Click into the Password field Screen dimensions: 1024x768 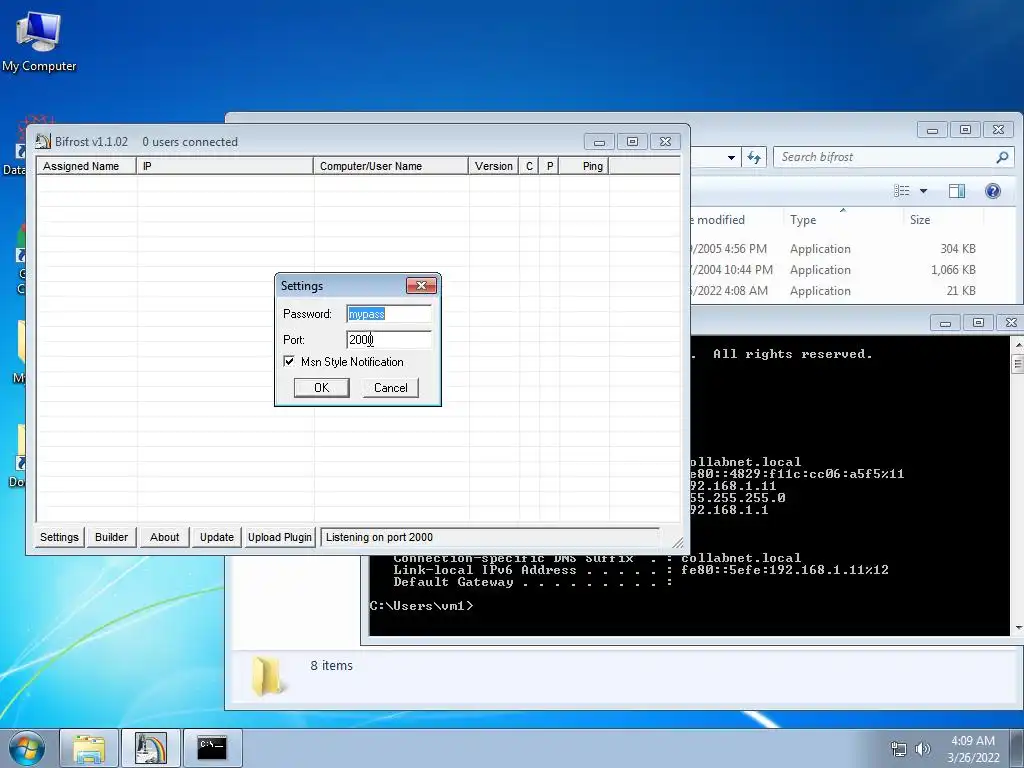pyautogui.click(x=389, y=313)
